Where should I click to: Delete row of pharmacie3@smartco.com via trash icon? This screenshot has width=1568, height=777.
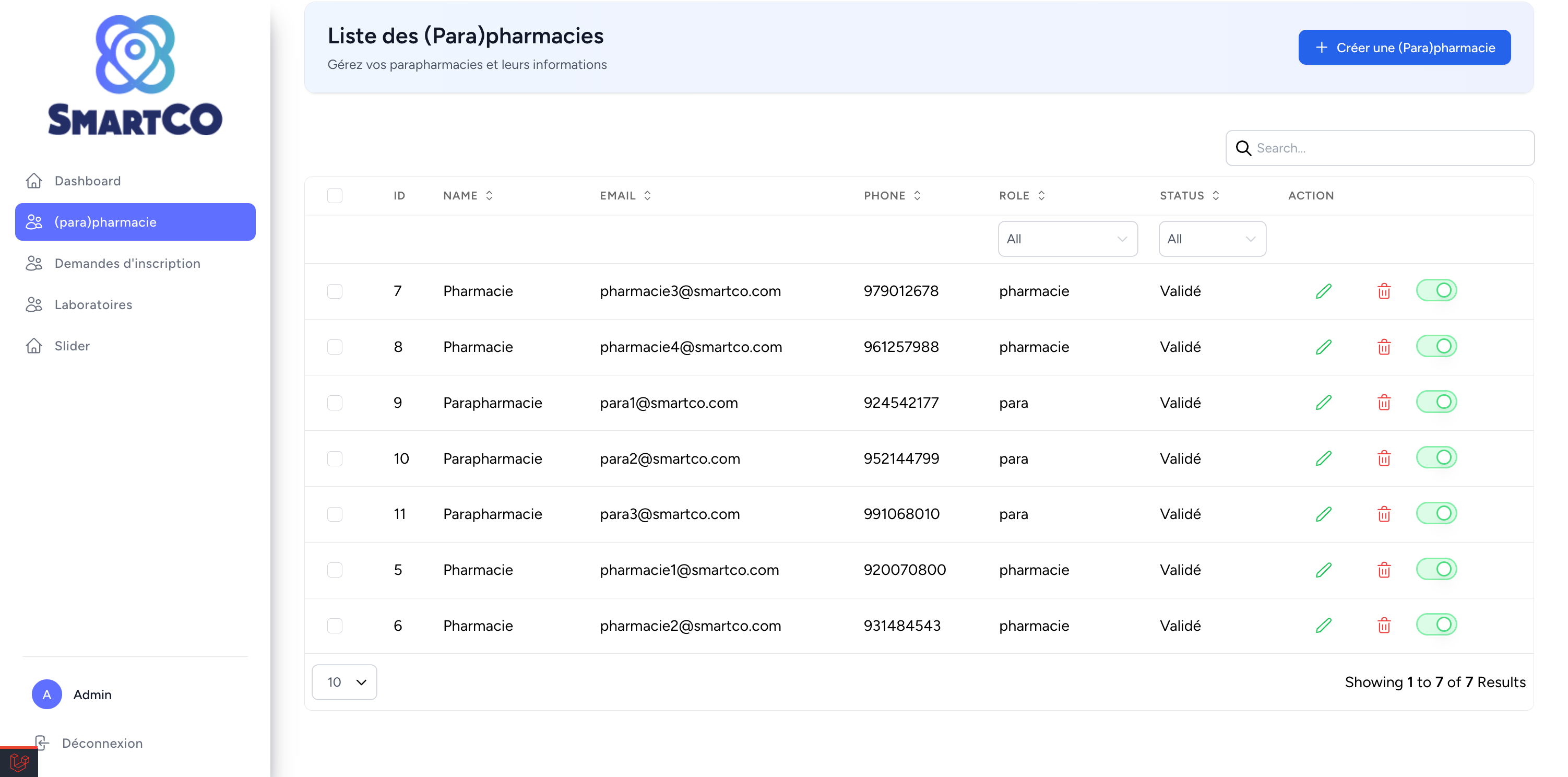tap(1384, 291)
